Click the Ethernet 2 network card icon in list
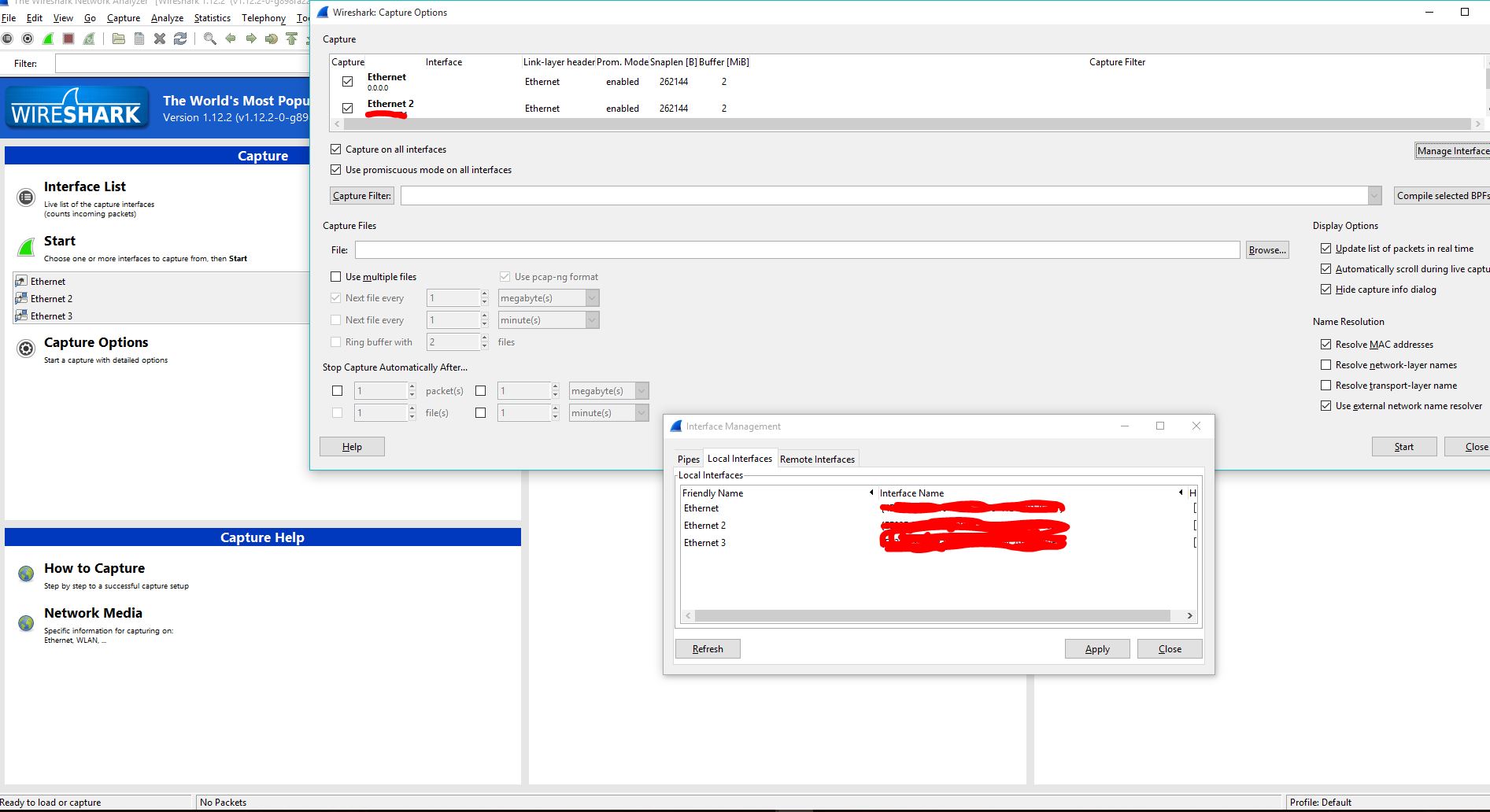The height and width of the screenshot is (812, 1490). (21, 299)
